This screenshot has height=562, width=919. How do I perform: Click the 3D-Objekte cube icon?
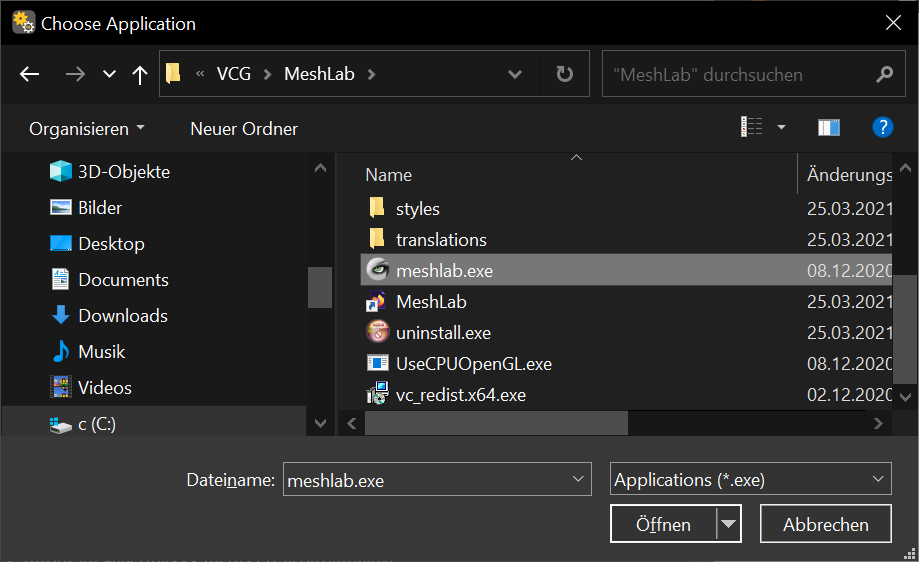[61, 171]
